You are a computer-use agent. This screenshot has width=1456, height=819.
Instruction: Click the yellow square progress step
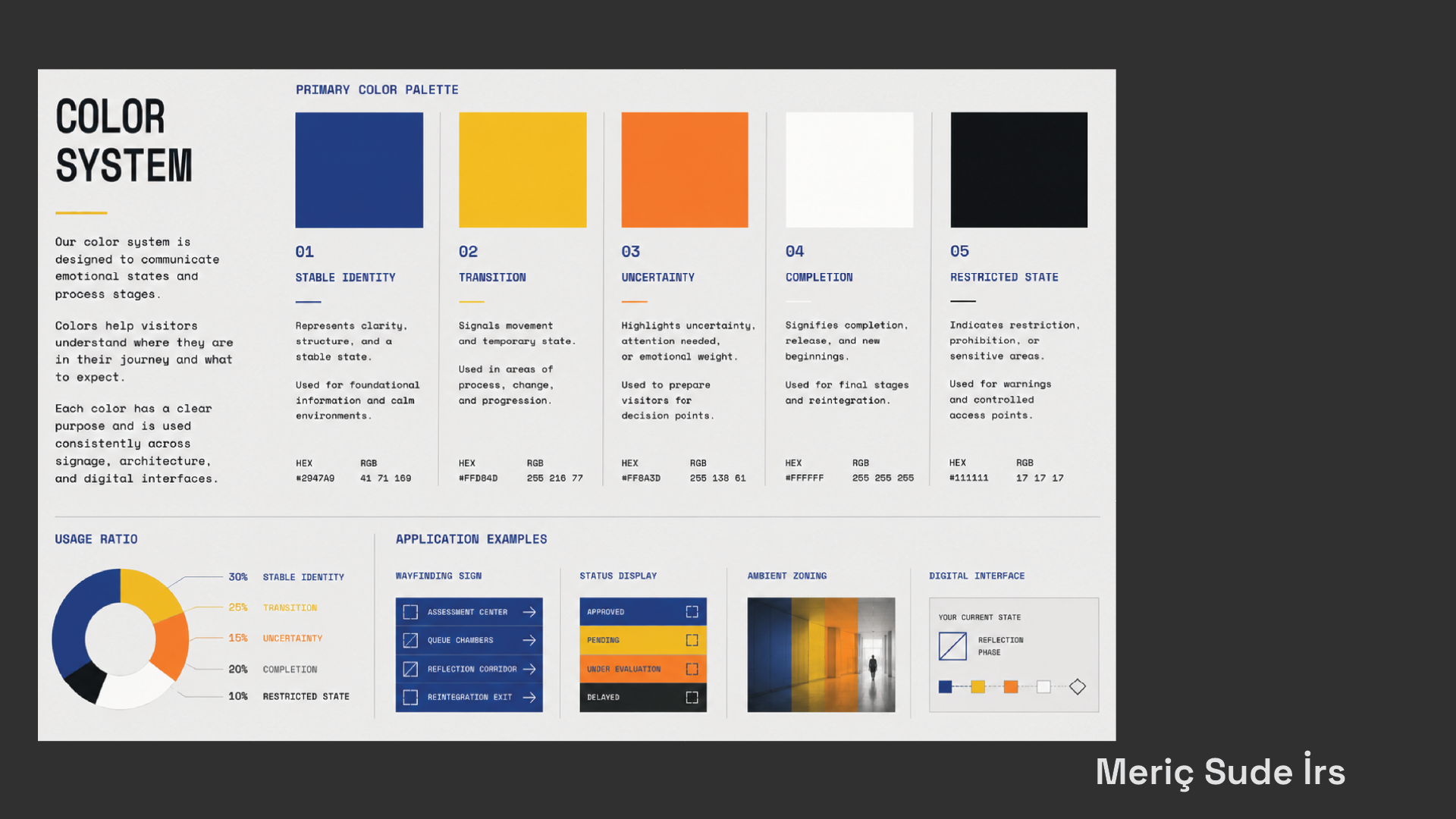[x=978, y=687]
